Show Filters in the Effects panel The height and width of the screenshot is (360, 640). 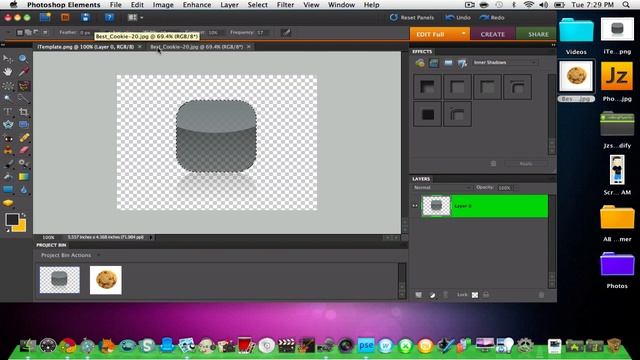point(420,63)
